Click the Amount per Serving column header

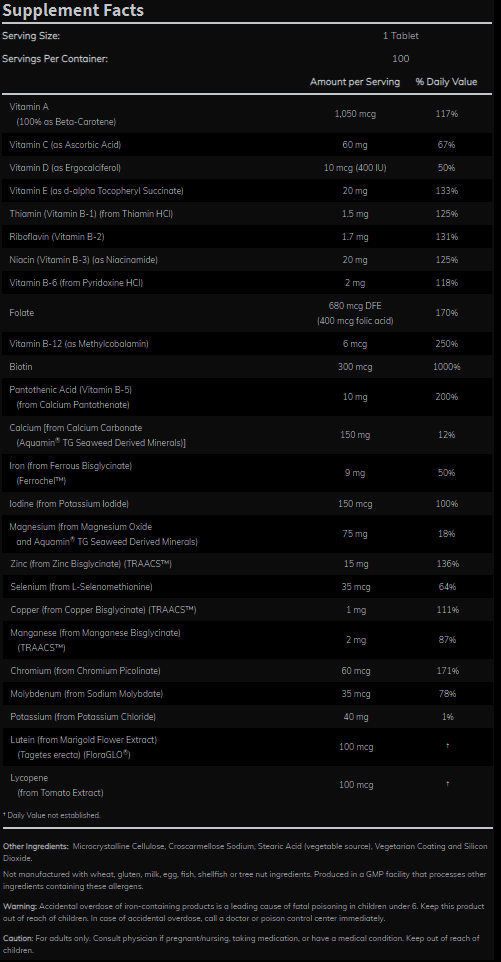point(355,82)
